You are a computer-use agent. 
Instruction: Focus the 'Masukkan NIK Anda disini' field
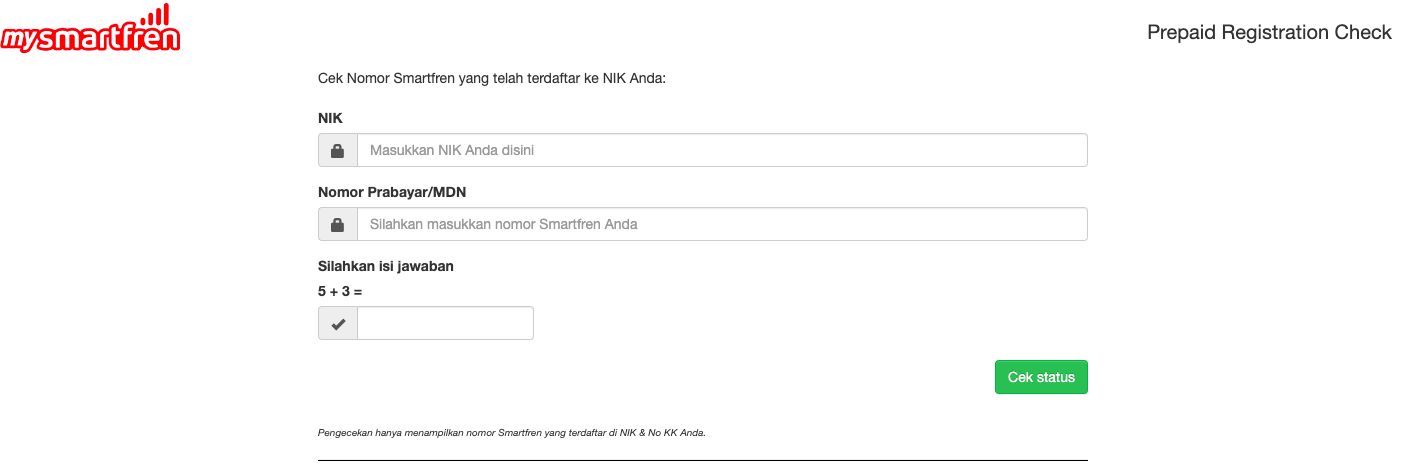pos(722,150)
